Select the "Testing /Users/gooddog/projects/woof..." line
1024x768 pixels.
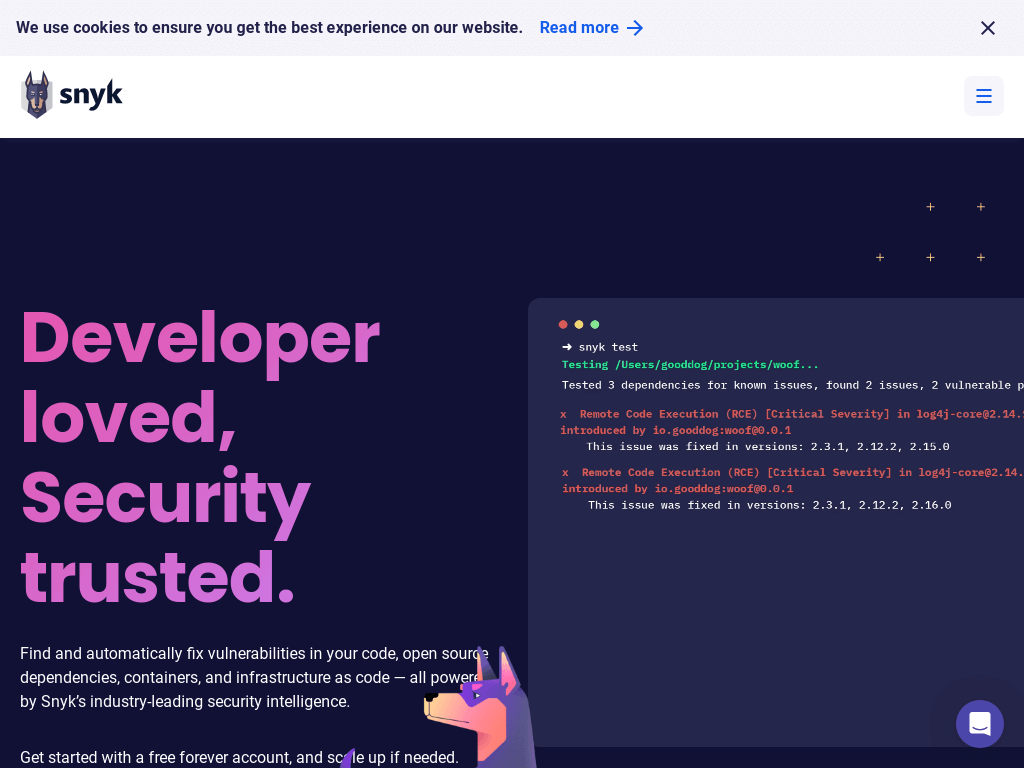coord(690,364)
